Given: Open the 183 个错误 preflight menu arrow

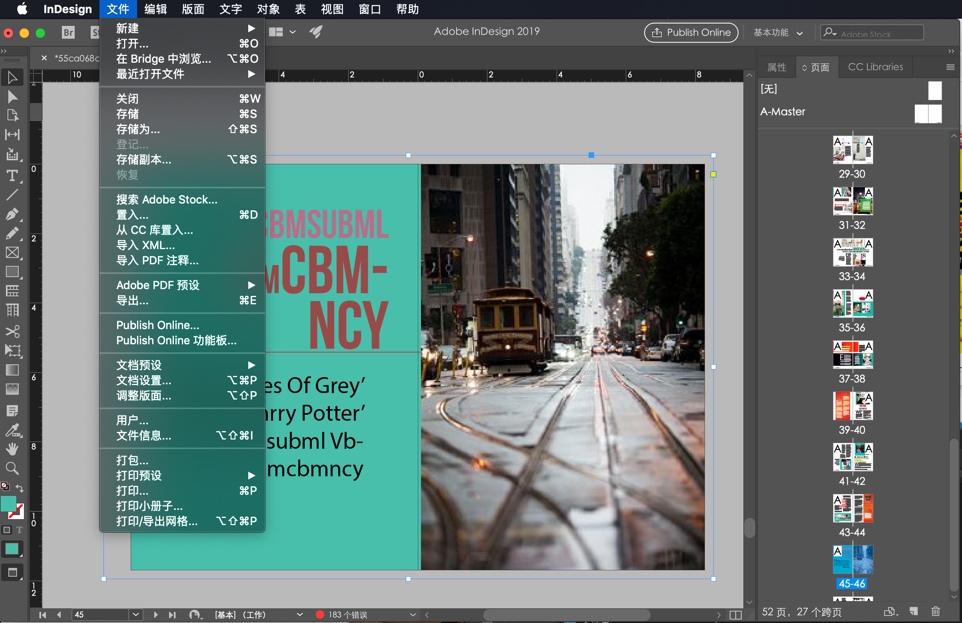Looking at the screenshot, I should (412, 614).
